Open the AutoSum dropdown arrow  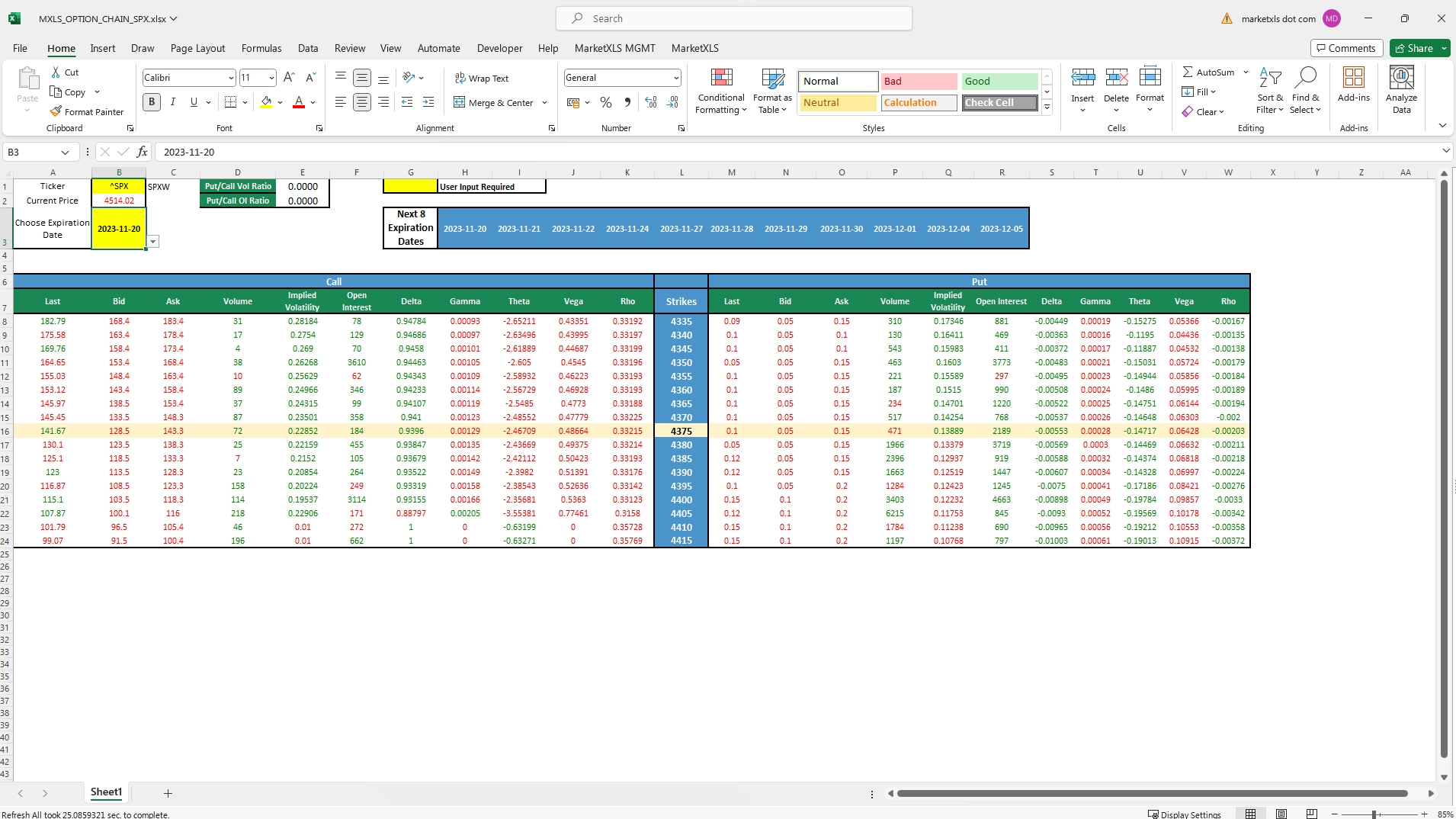tap(1246, 72)
